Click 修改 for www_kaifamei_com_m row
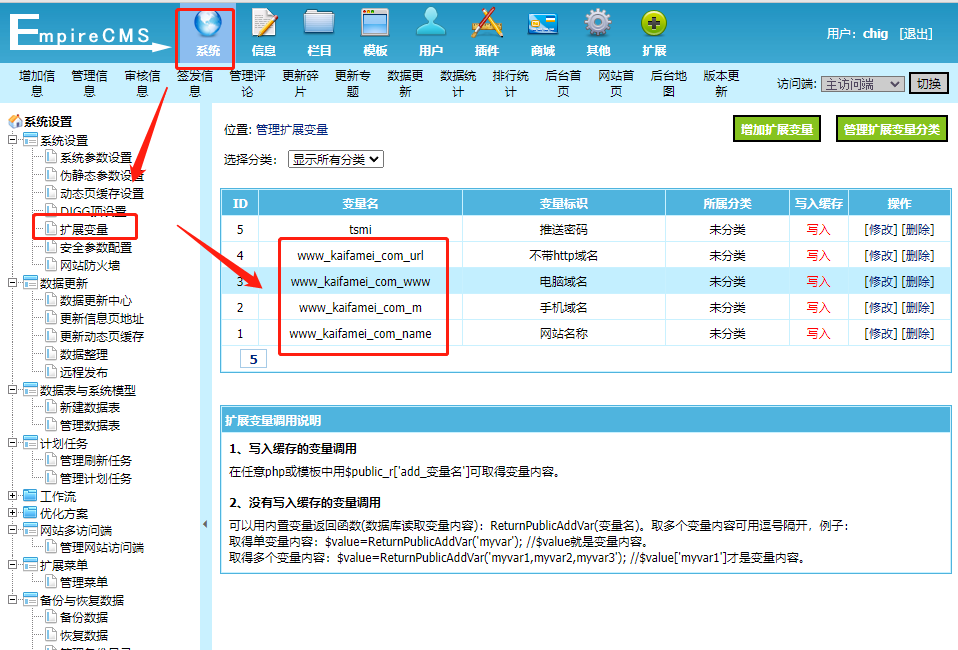The image size is (958, 650). 881,307
